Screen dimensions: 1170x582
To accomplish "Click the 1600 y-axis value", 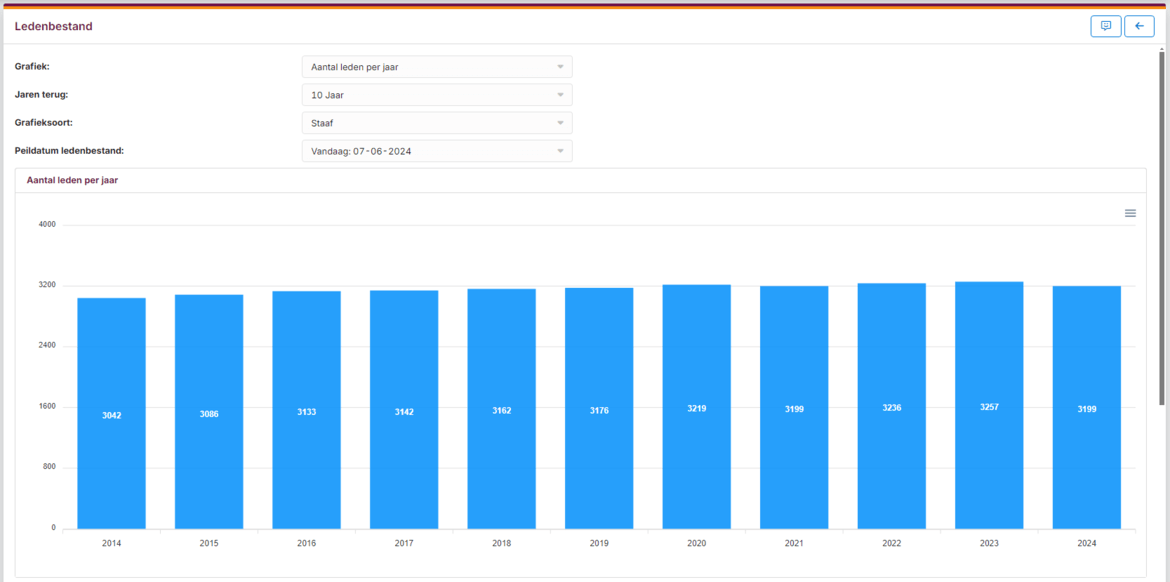I will 47,407.
